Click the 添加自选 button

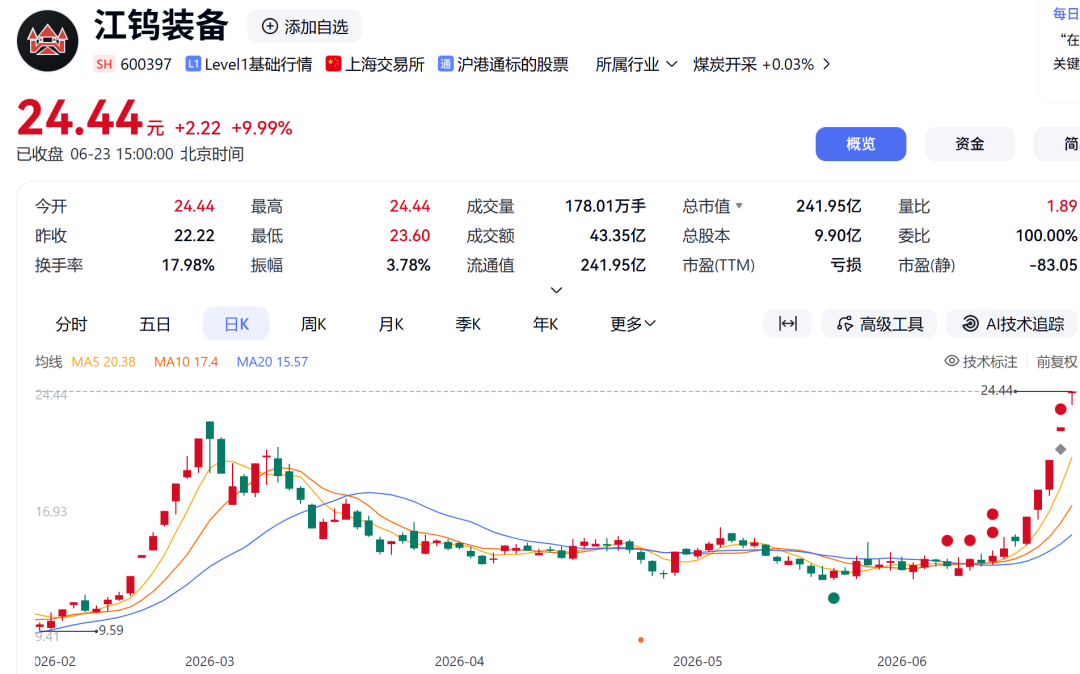[x=304, y=26]
